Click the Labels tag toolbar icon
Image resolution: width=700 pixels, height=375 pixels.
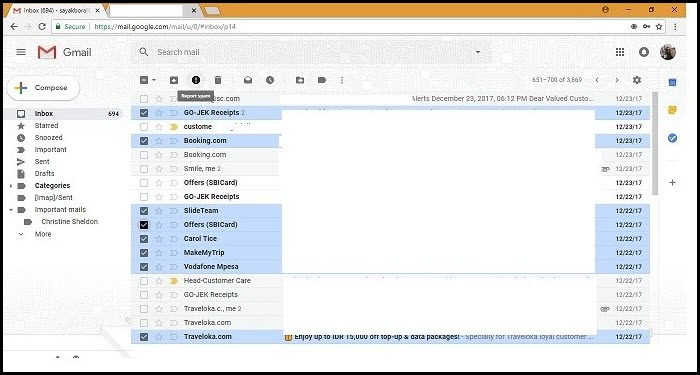[x=322, y=80]
